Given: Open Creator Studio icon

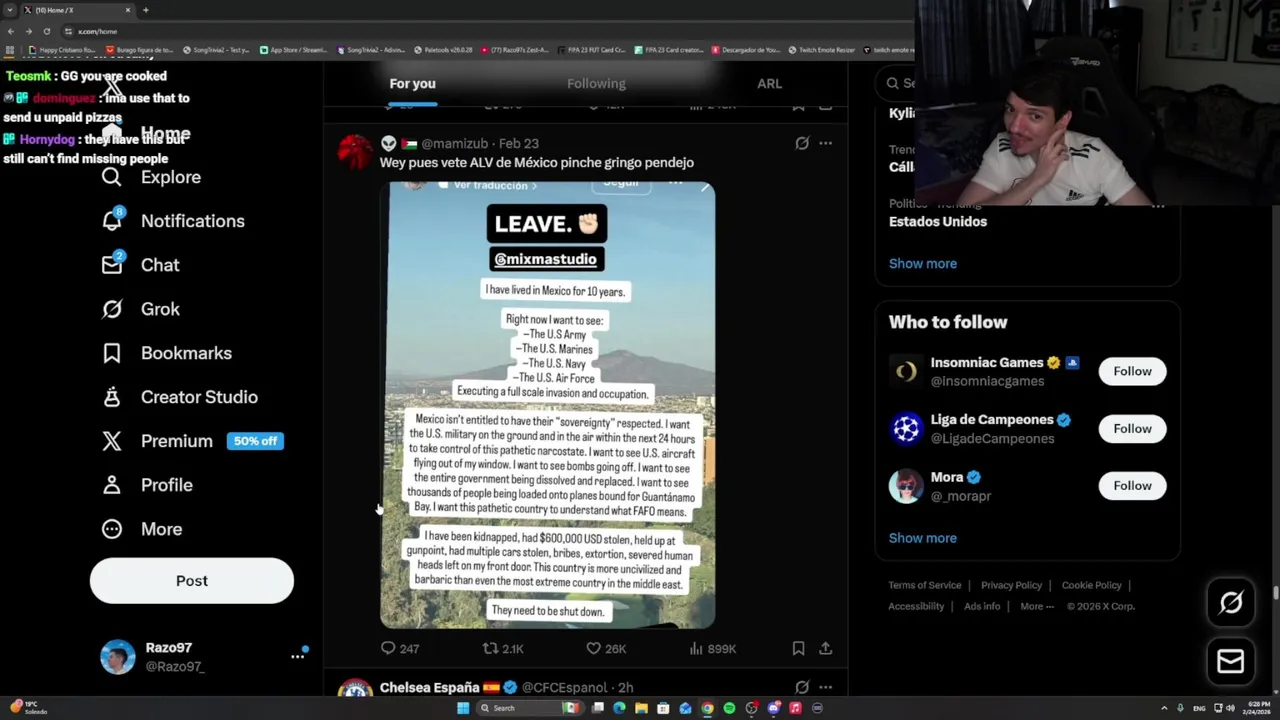Looking at the screenshot, I should click(112, 397).
